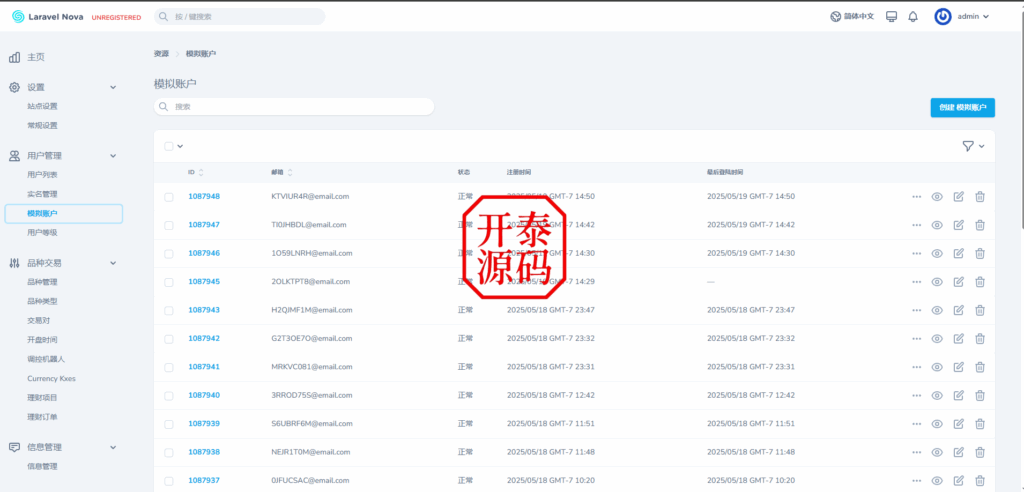The width and height of the screenshot is (1024, 492).
Task: Open ID link 1087943
Action: (204, 310)
